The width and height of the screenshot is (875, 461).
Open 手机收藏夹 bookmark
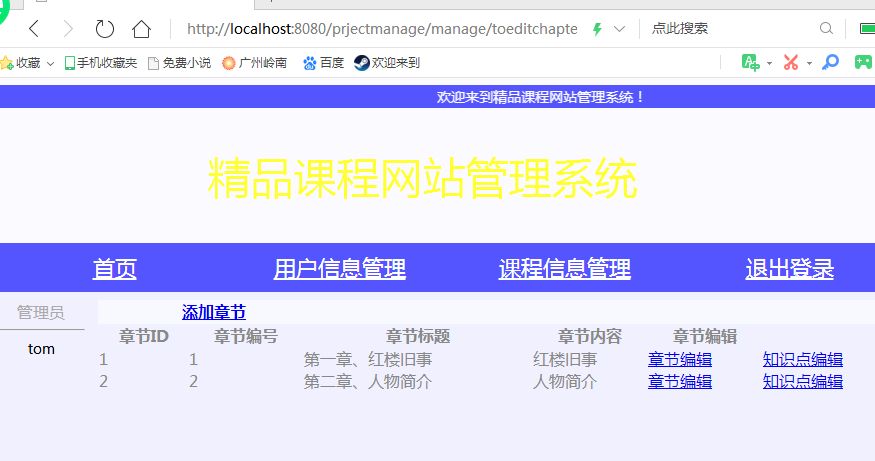[x=101, y=63]
